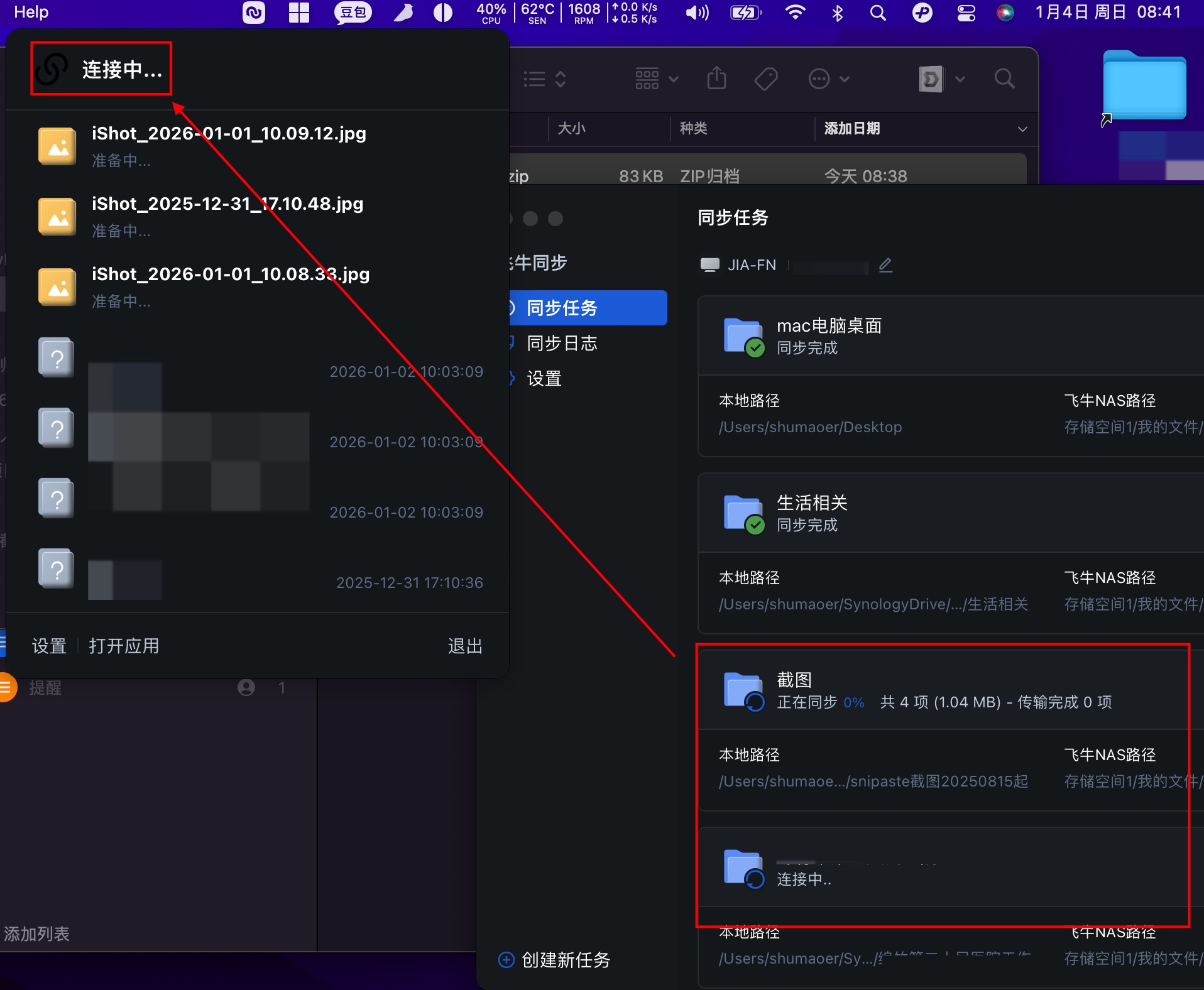This screenshot has width=1204, height=990.
Task: Open Spotlight search in menu bar
Action: coord(878,13)
